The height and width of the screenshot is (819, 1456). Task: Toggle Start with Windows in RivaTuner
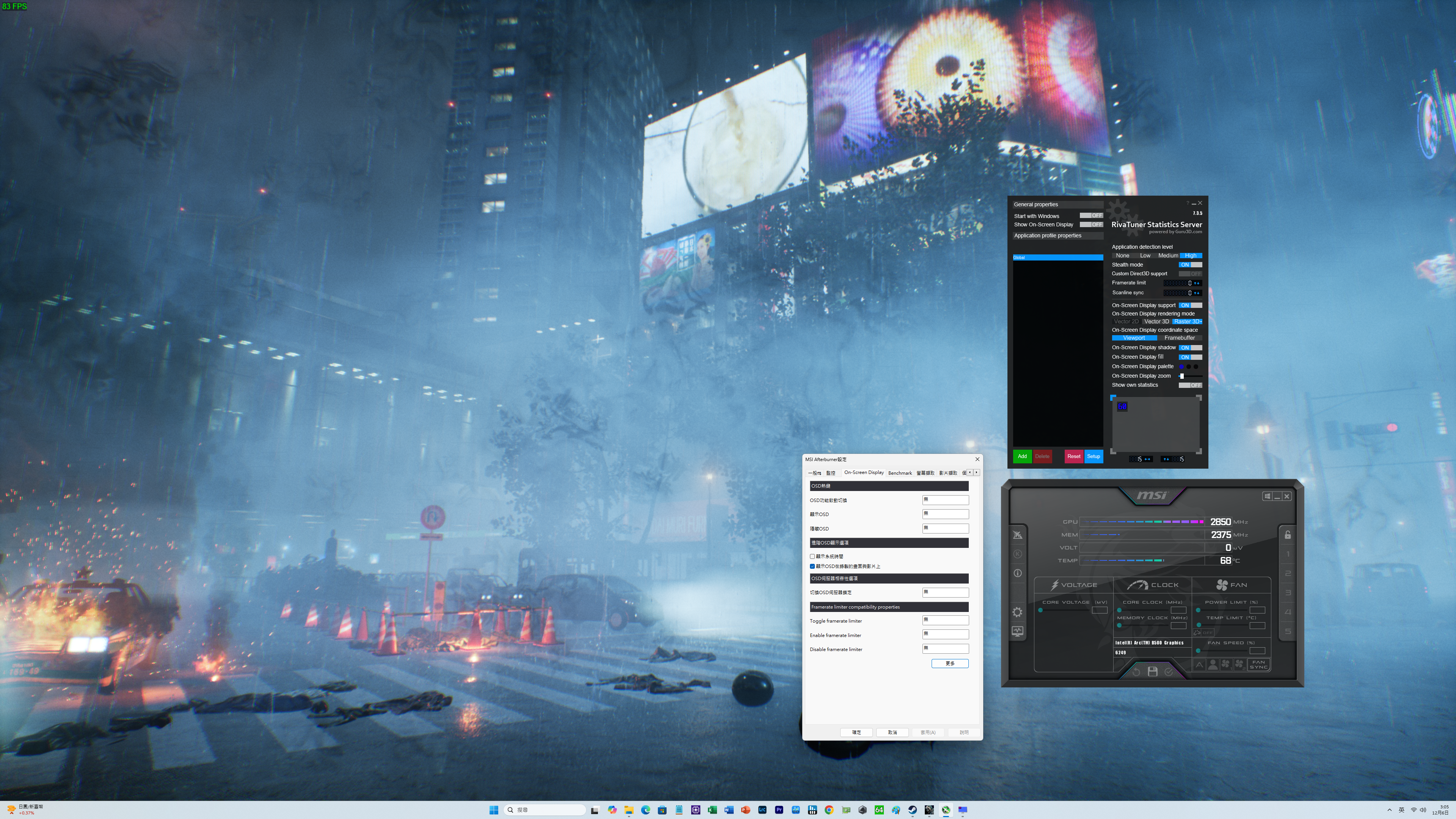pyautogui.click(x=1091, y=215)
